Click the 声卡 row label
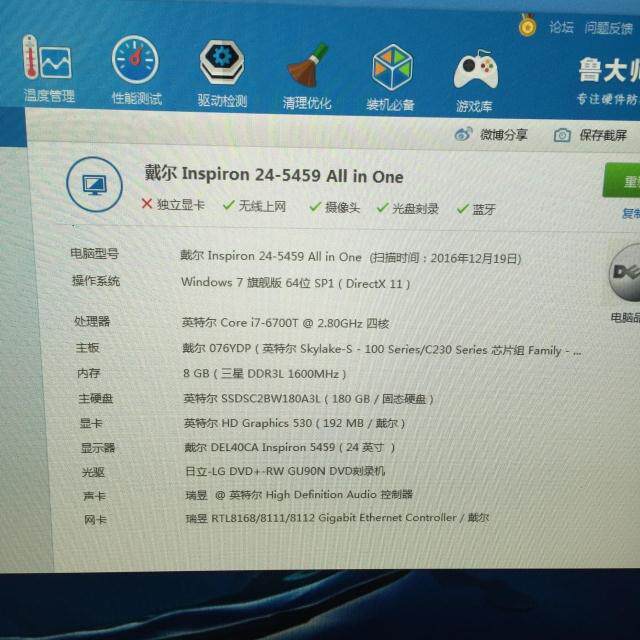 click(94, 496)
